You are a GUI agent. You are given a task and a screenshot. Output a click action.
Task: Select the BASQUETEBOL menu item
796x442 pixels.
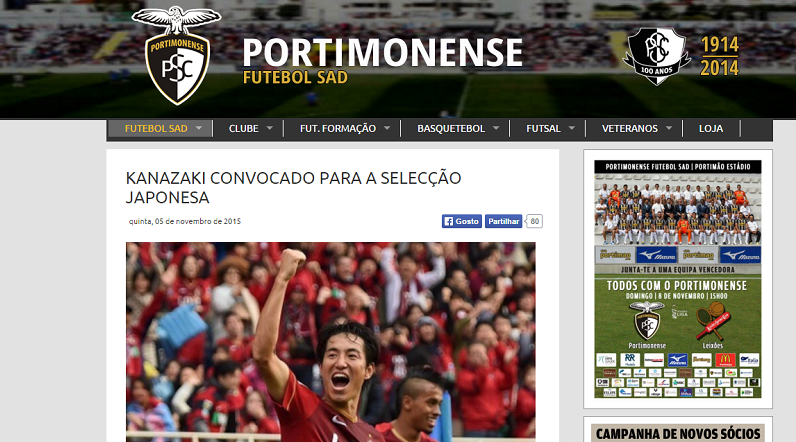coord(451,128)
